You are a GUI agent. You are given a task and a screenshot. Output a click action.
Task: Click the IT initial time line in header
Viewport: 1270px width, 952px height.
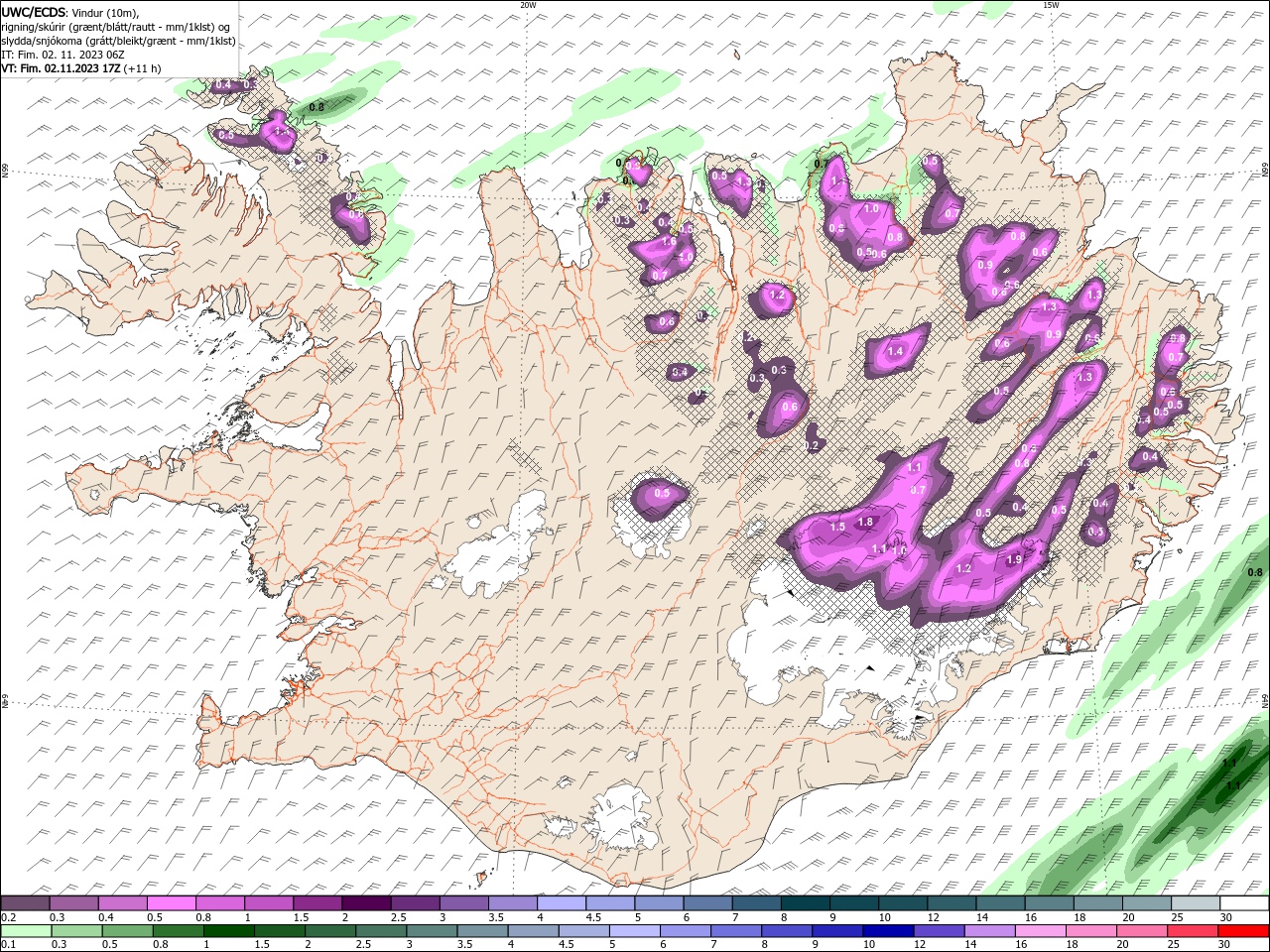pyautogui.click(x=63, y=55)
